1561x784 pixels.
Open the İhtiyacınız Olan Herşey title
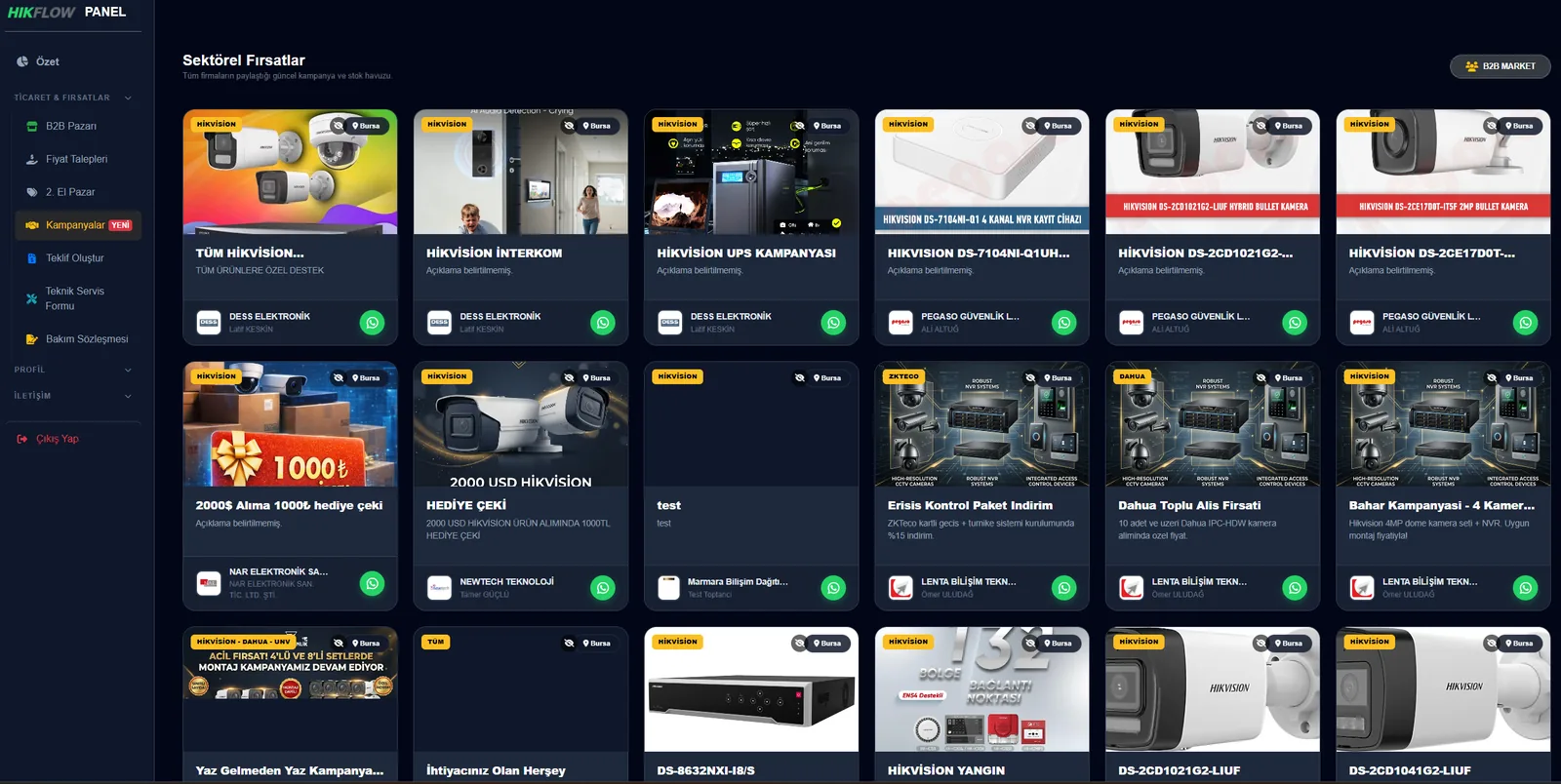coord(496,770)
